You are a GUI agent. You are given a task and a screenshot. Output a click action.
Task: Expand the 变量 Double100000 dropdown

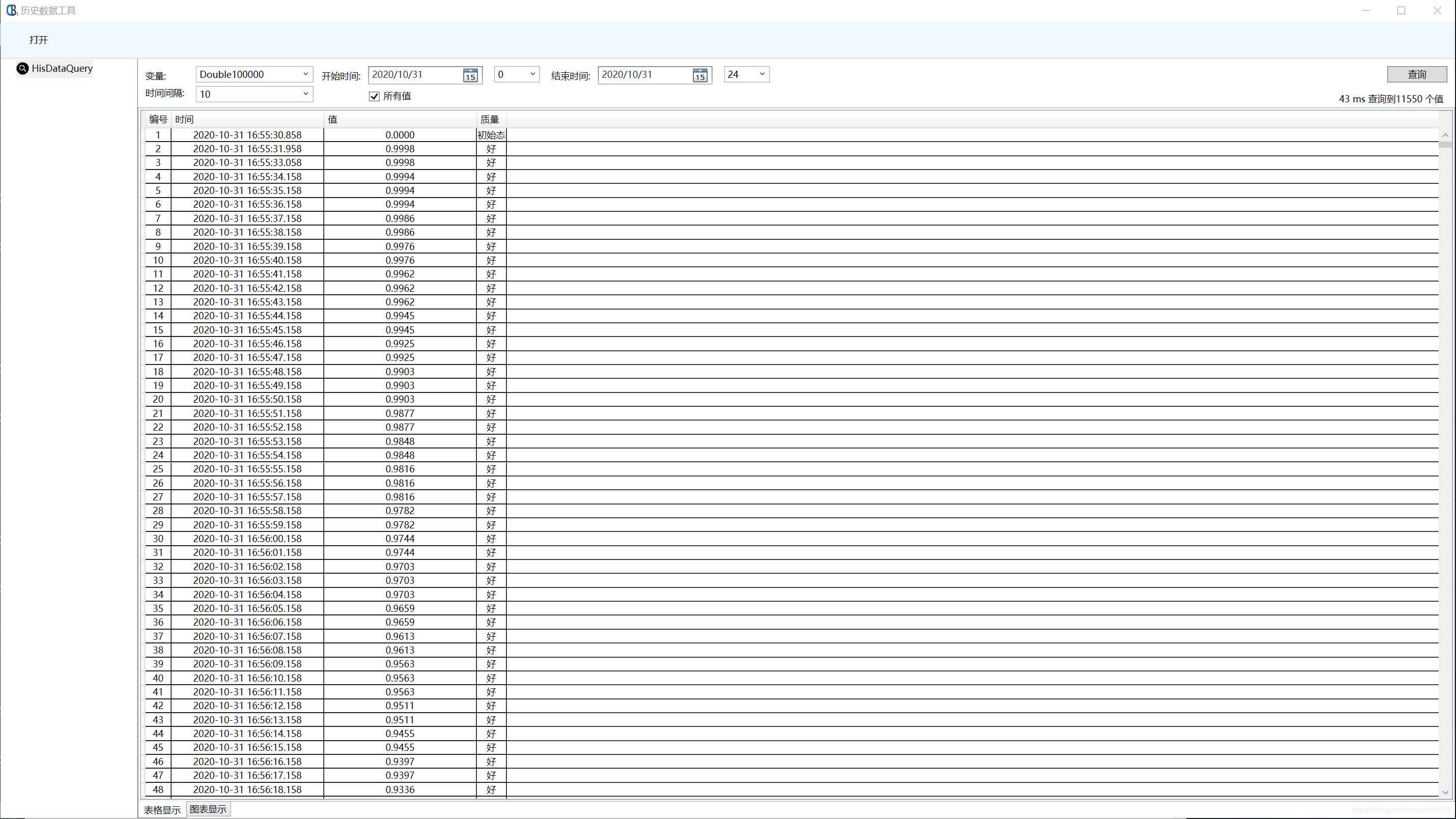(x=306, y=74)
